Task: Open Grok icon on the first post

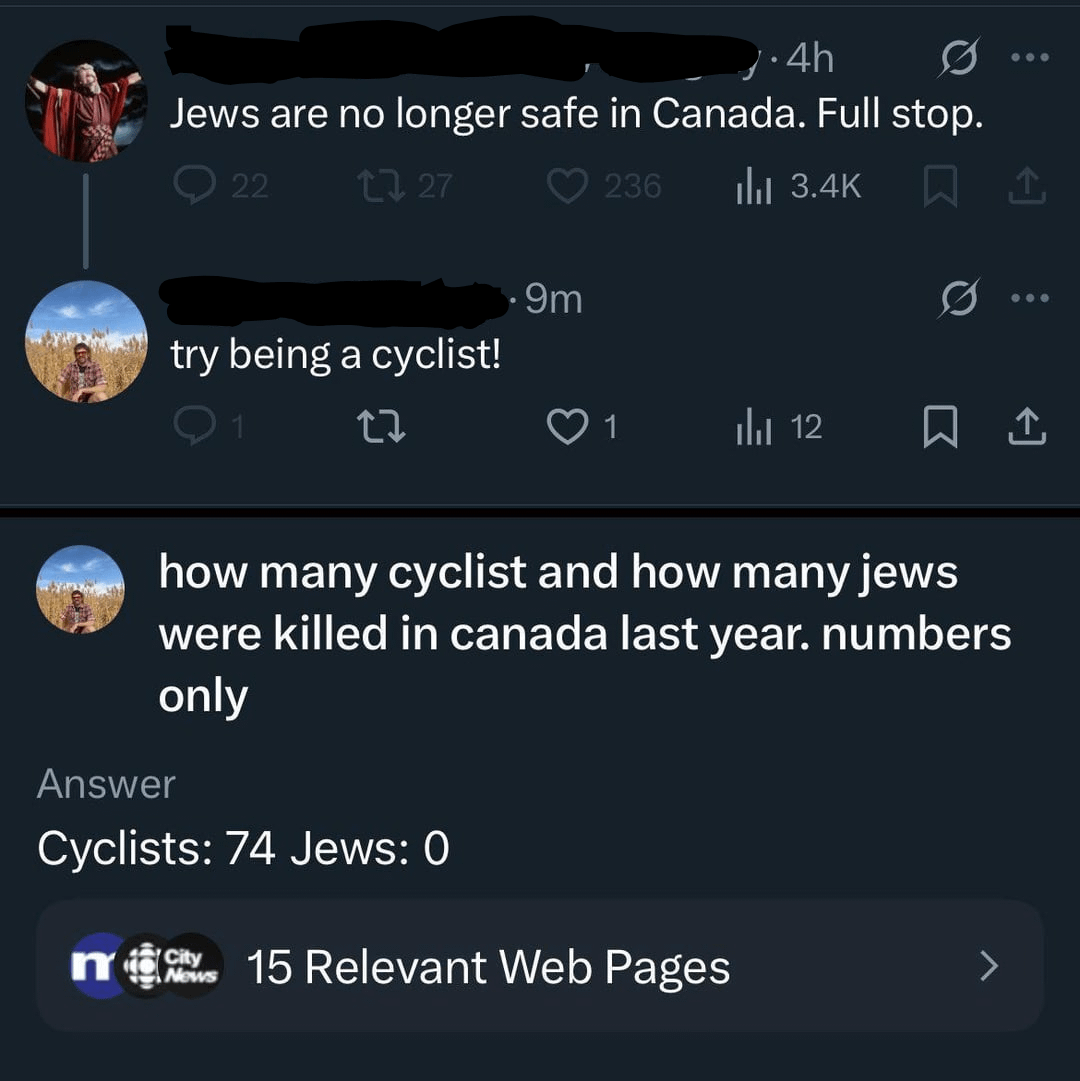Action: click(x=956, y=59)
